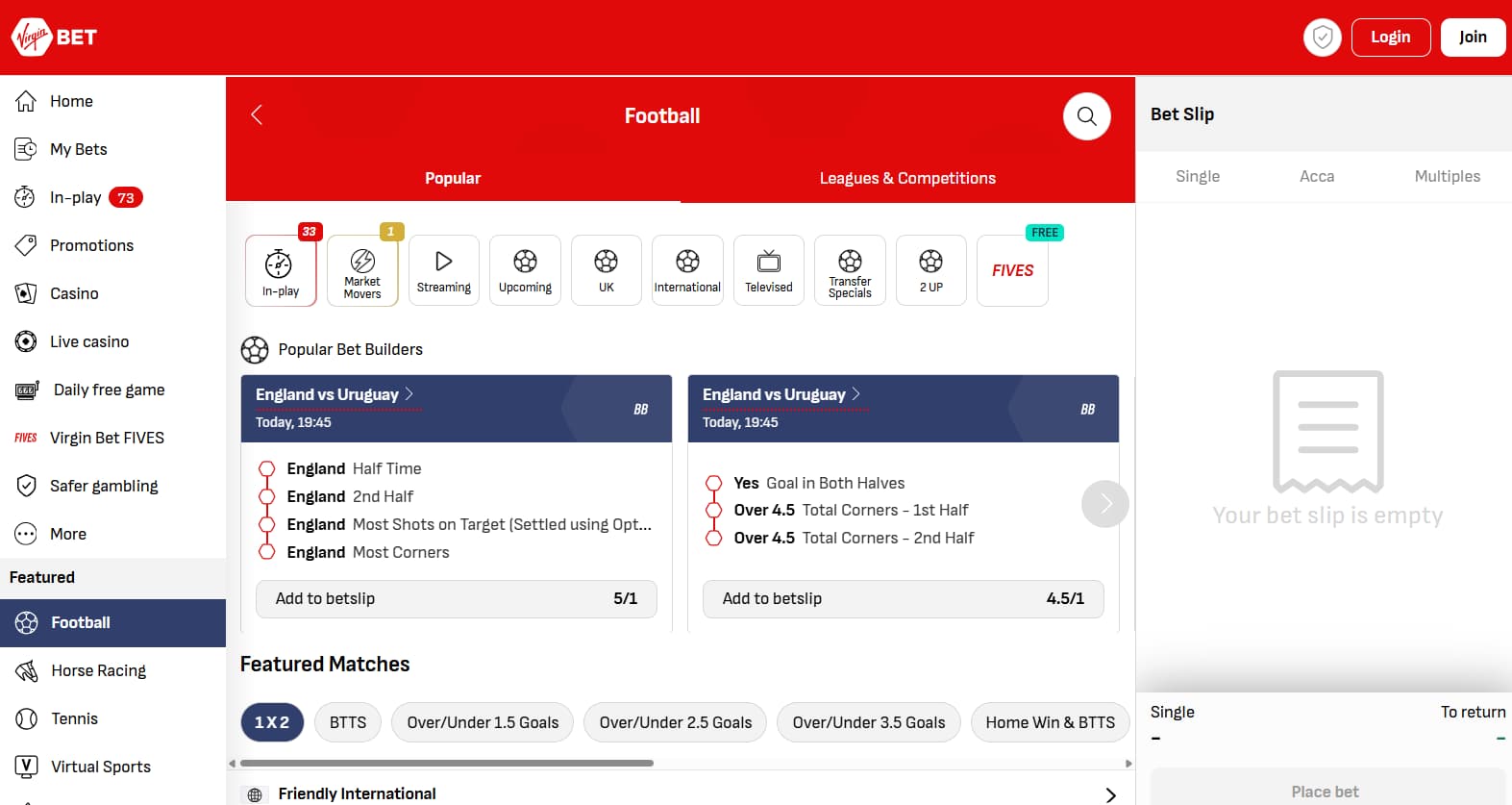Image resolution: width=1512 pixels, height=805 pixels.
Task: Open the International tile
Action: click(x=687, y=270)
